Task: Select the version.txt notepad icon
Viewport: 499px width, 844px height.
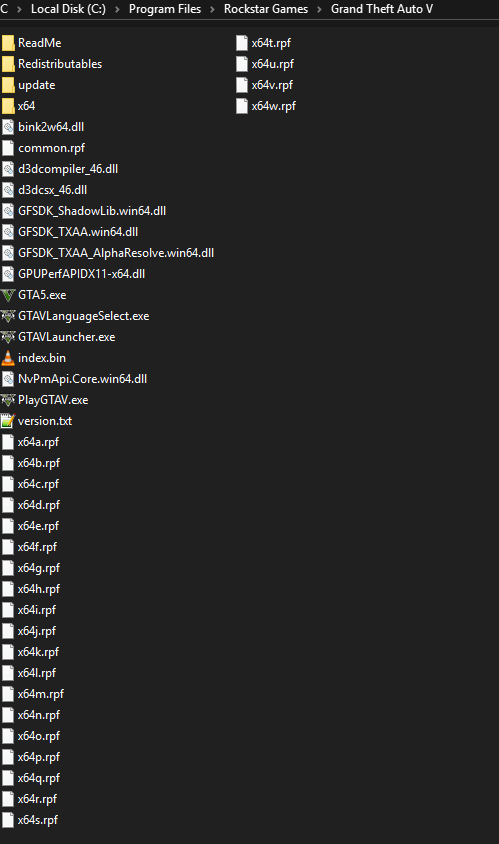Action: coord(8,421)
